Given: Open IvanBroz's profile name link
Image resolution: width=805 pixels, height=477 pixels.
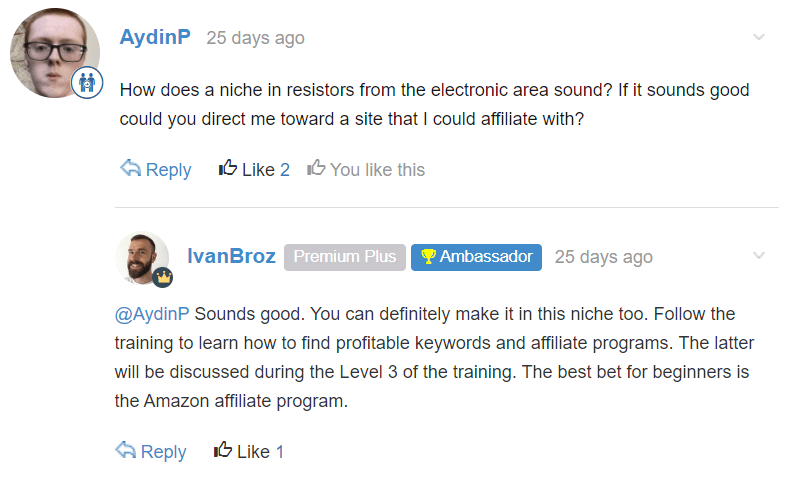Looking at the screenshot, I should point(231,256).
